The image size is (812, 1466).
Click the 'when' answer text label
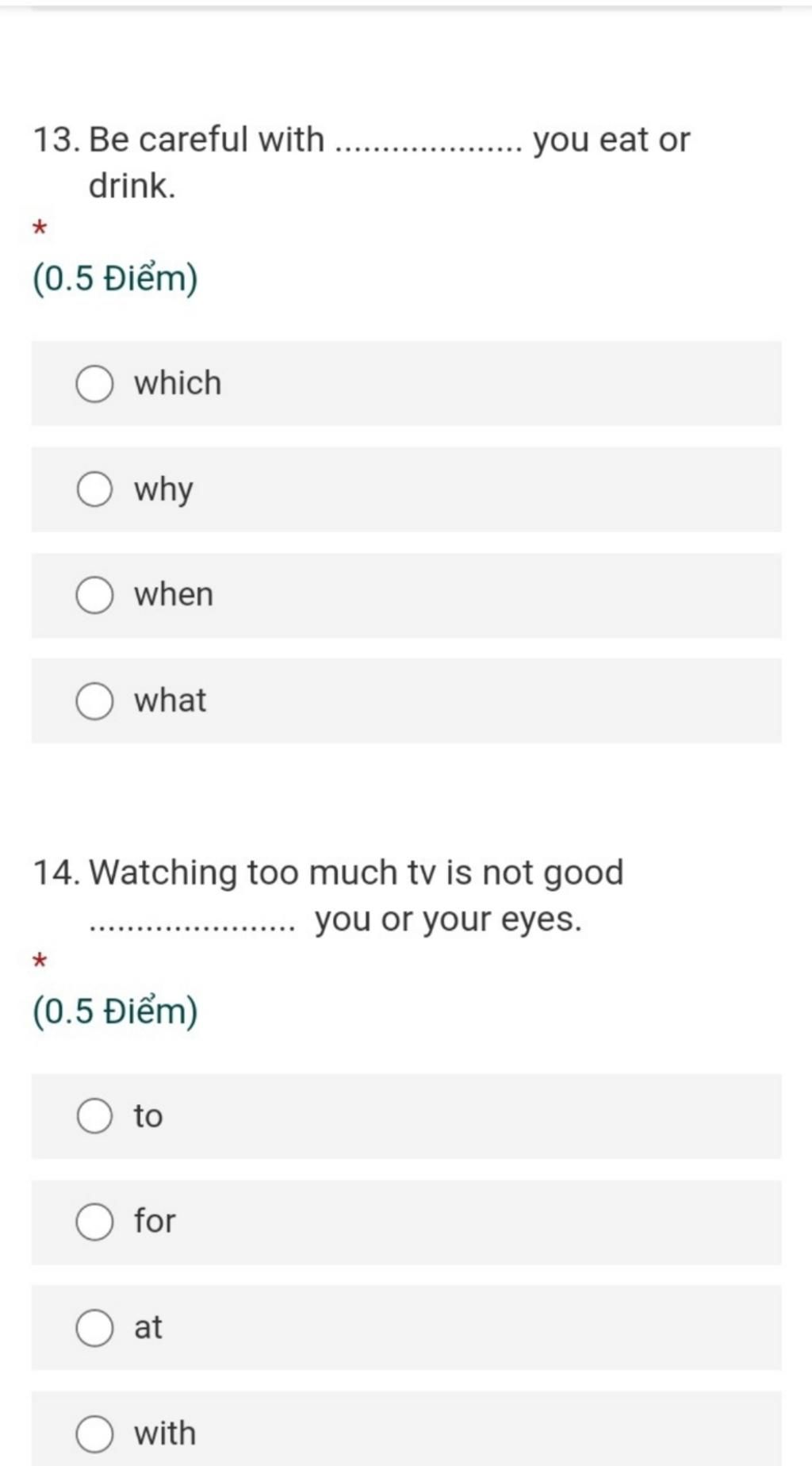[174, 595]
